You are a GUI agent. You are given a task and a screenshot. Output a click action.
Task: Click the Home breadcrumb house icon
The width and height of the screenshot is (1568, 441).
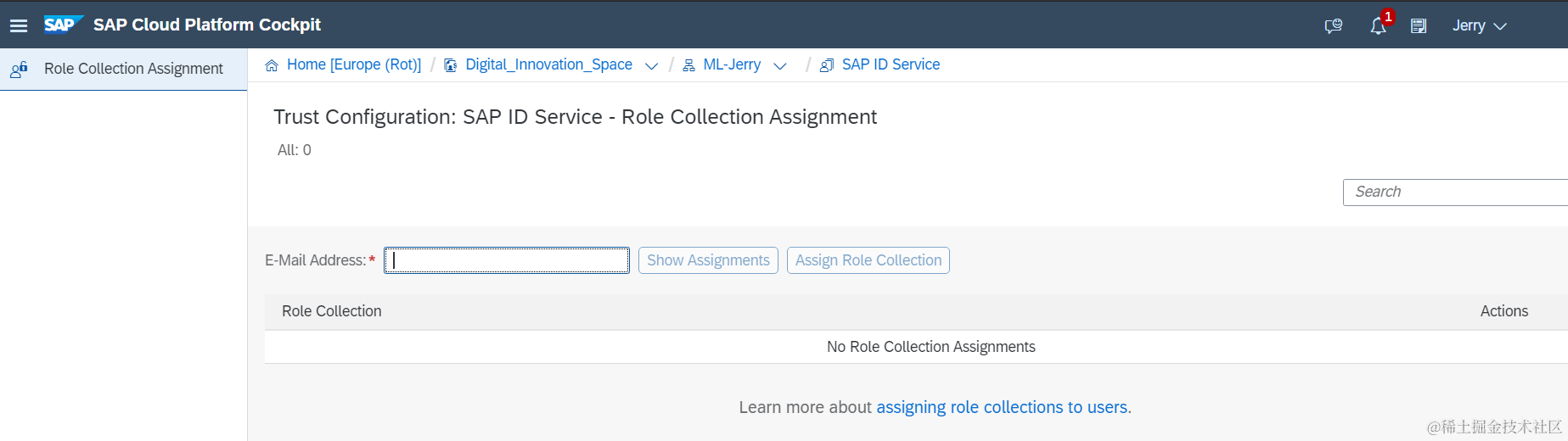coord(272,65)
